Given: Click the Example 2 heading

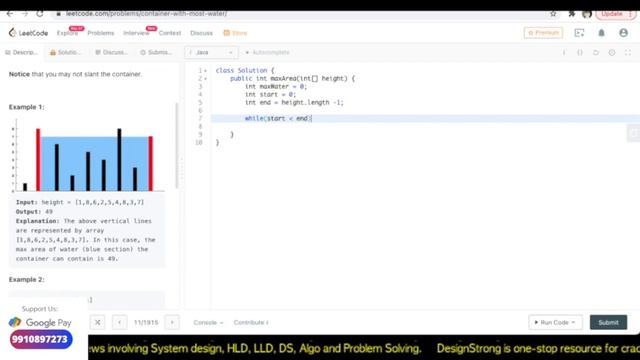Looking at the screenshot, I should coord(27,280).
